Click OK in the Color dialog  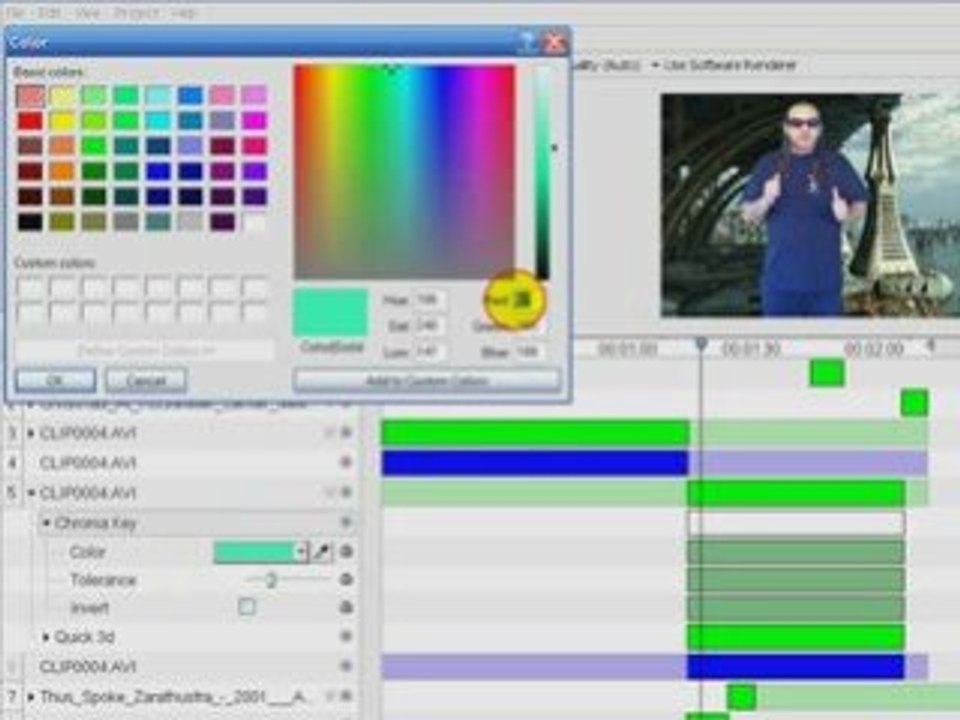(55, 380)
